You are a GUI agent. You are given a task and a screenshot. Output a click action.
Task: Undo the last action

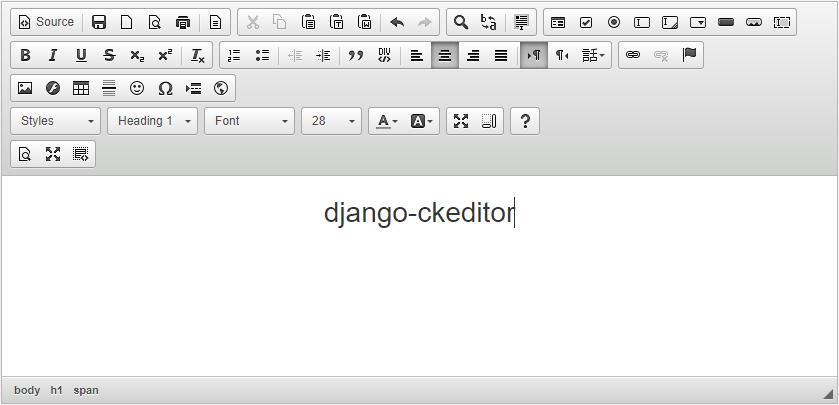pos(397,22)
